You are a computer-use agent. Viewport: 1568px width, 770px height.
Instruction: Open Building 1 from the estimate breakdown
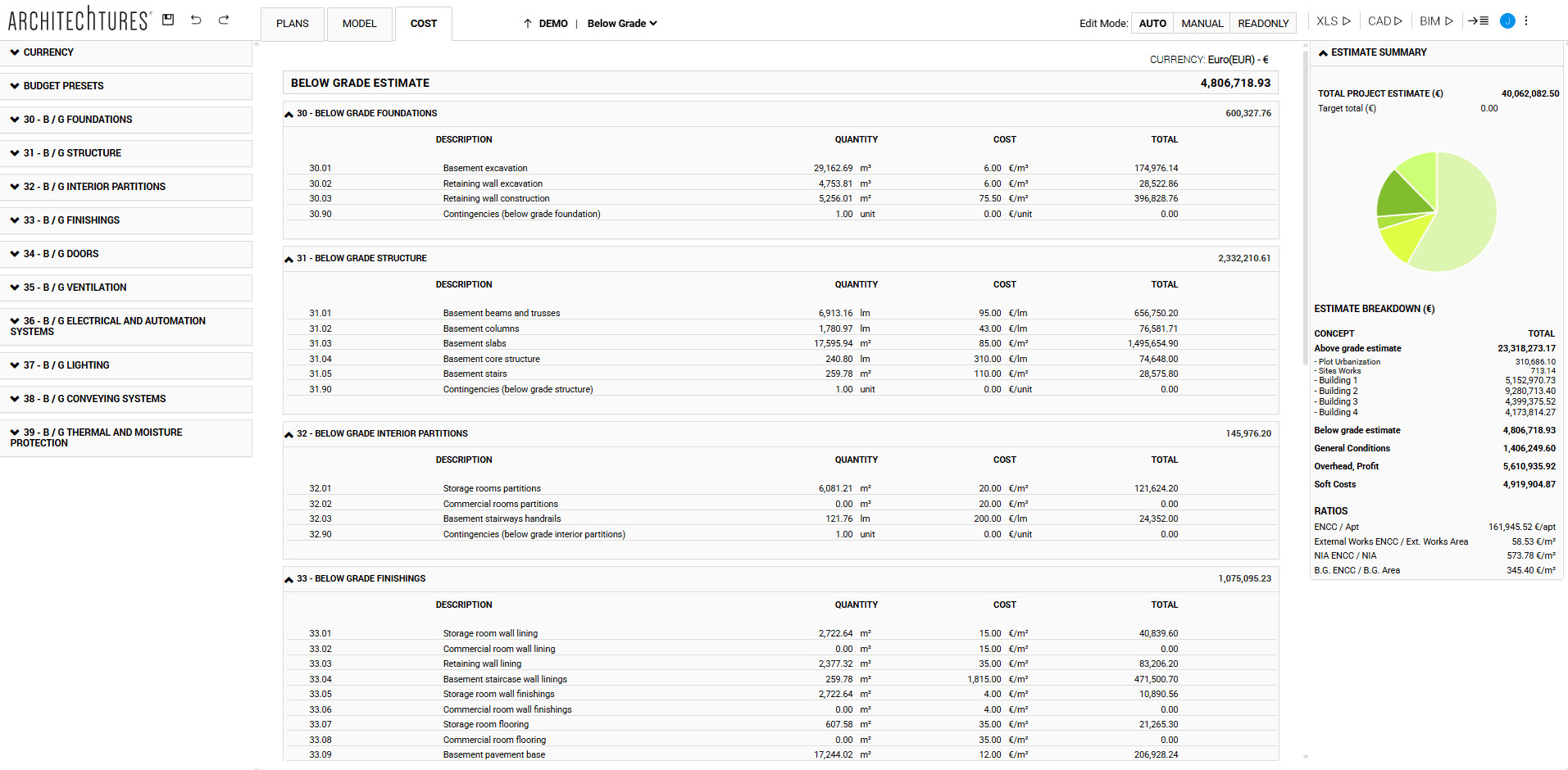1336,380
